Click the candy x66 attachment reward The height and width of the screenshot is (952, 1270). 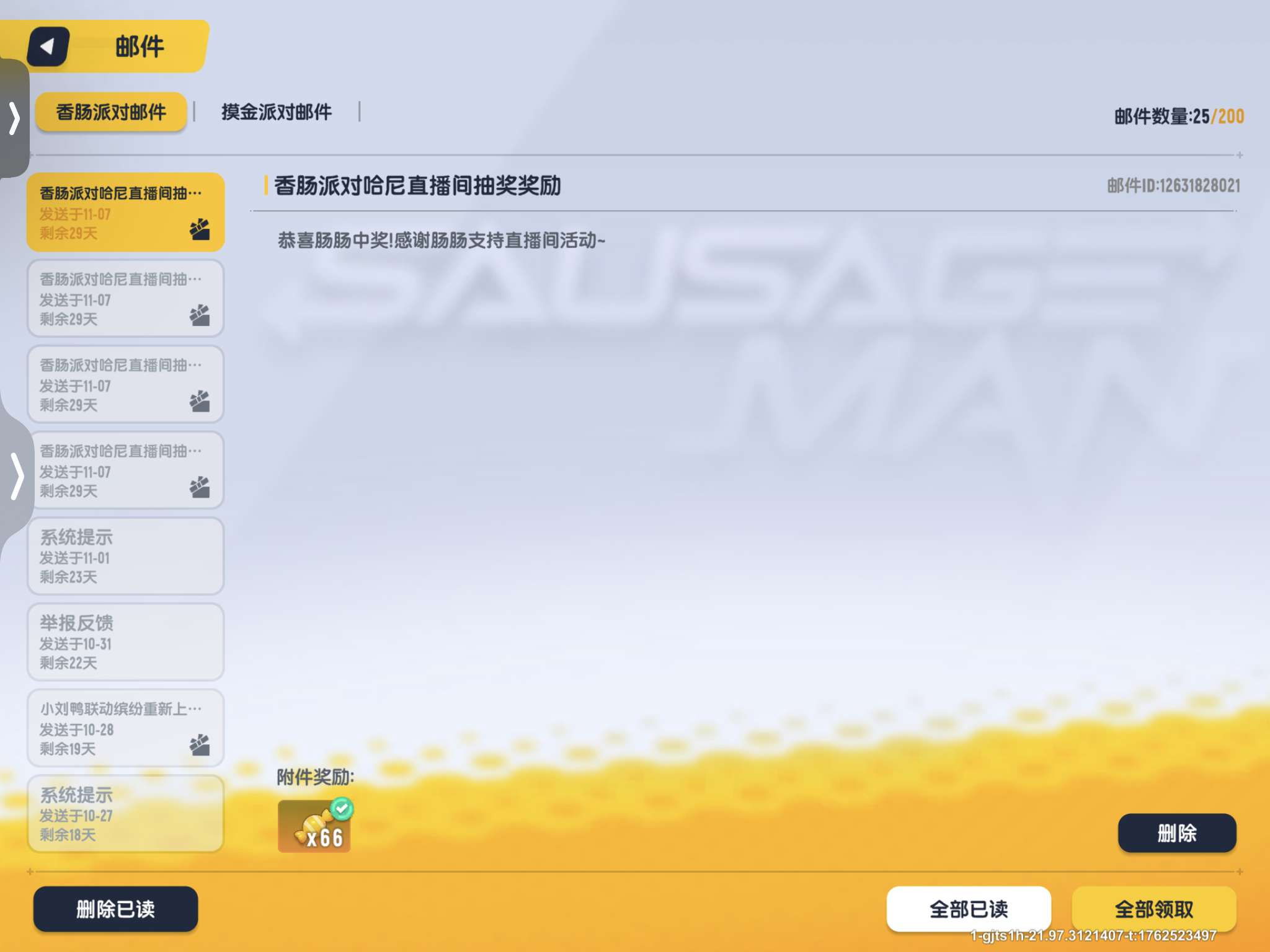[x=314, y=826]
